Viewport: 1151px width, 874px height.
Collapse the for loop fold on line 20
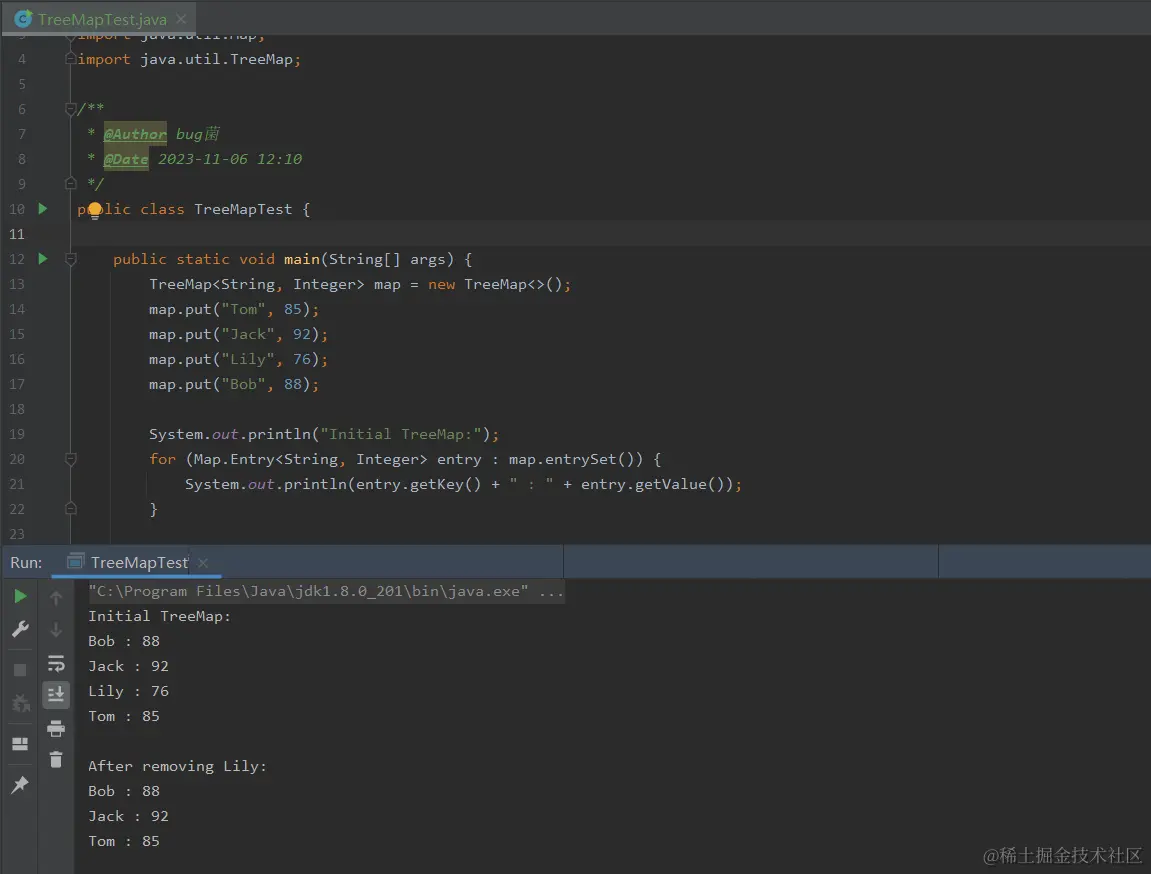coord(70,459)
